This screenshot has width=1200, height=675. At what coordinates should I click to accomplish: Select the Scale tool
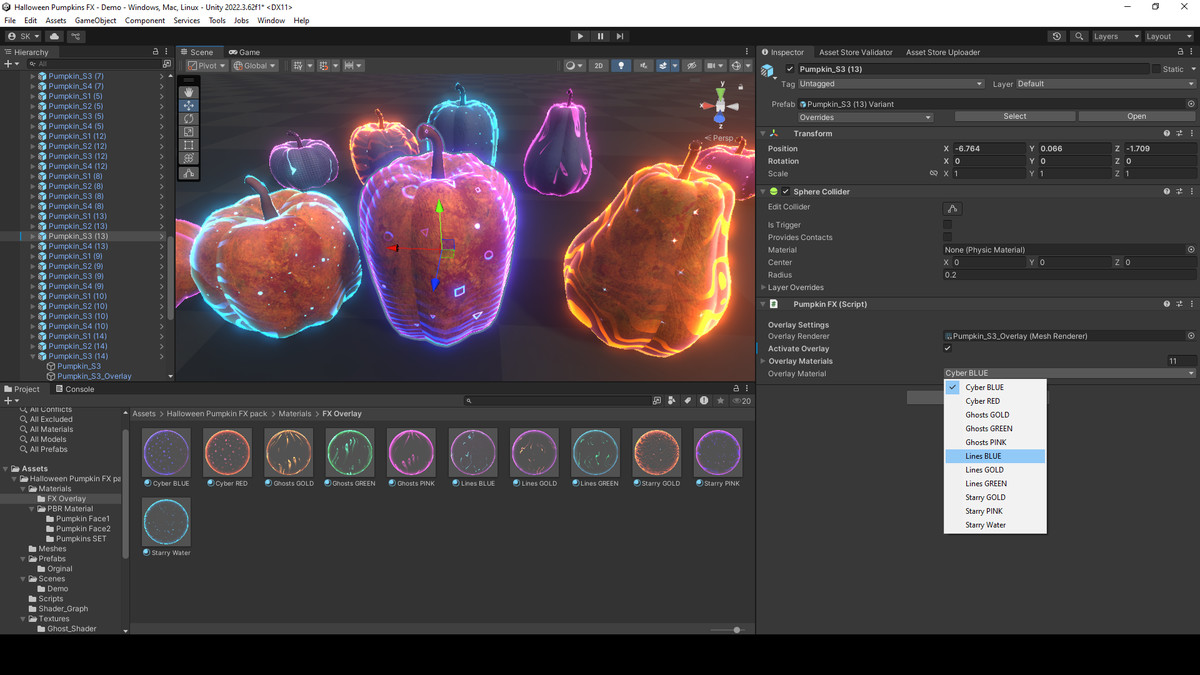(189, 131)
